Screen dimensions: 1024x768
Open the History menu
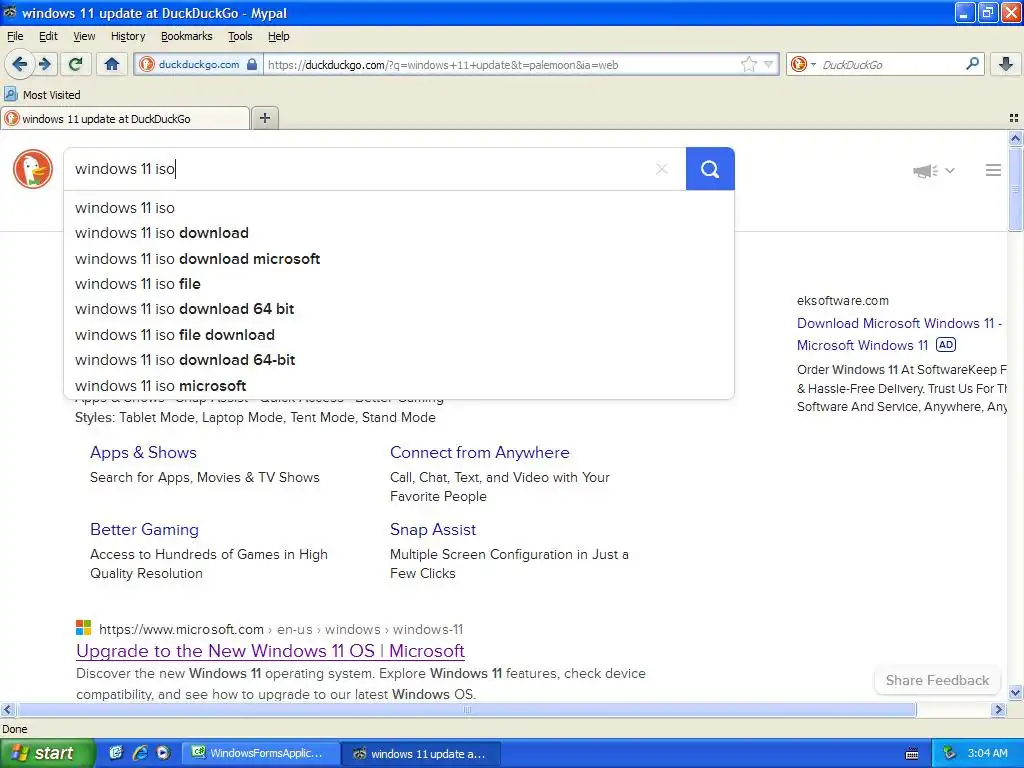[x=128, y=36]
